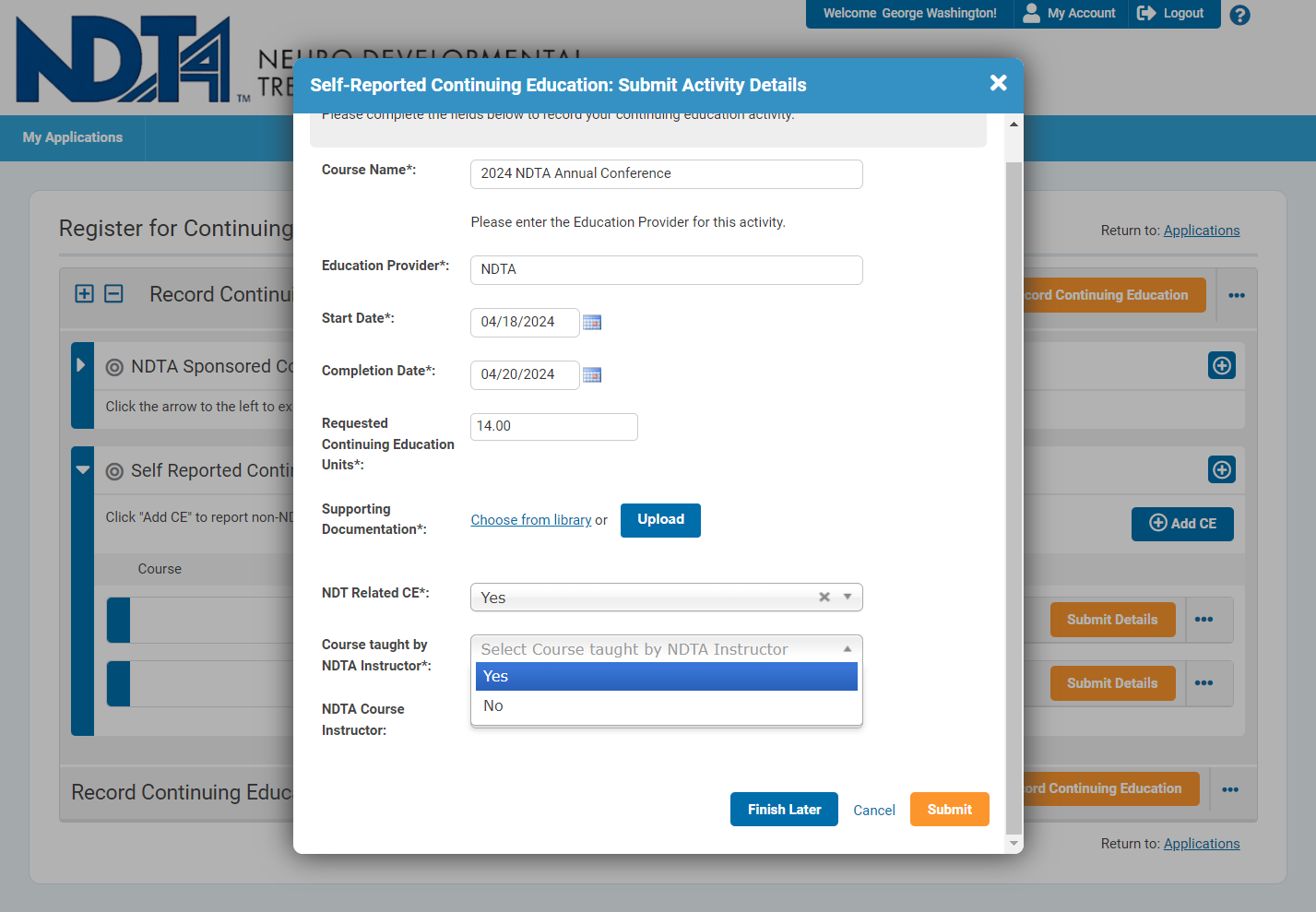Clear the NDT Related CE selection
Screen dimensions: 1316x912
coord(824,597)
